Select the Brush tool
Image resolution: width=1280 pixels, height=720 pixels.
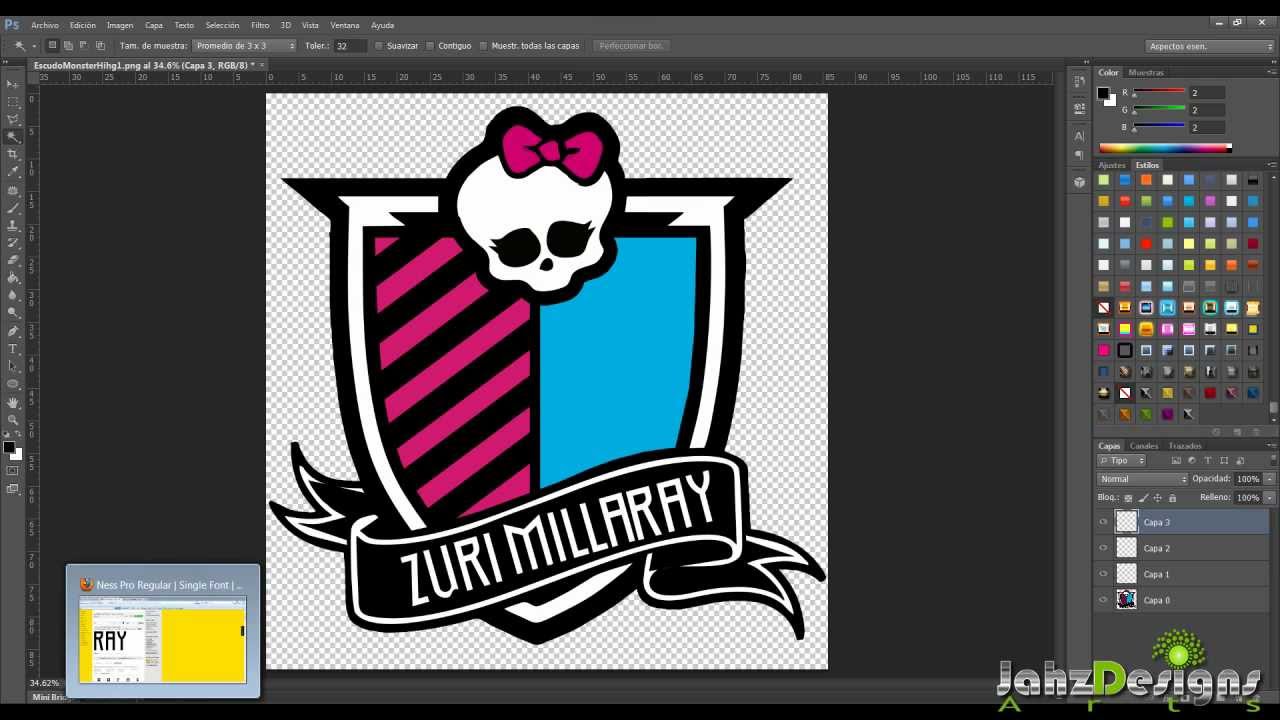tap(13, 208)
